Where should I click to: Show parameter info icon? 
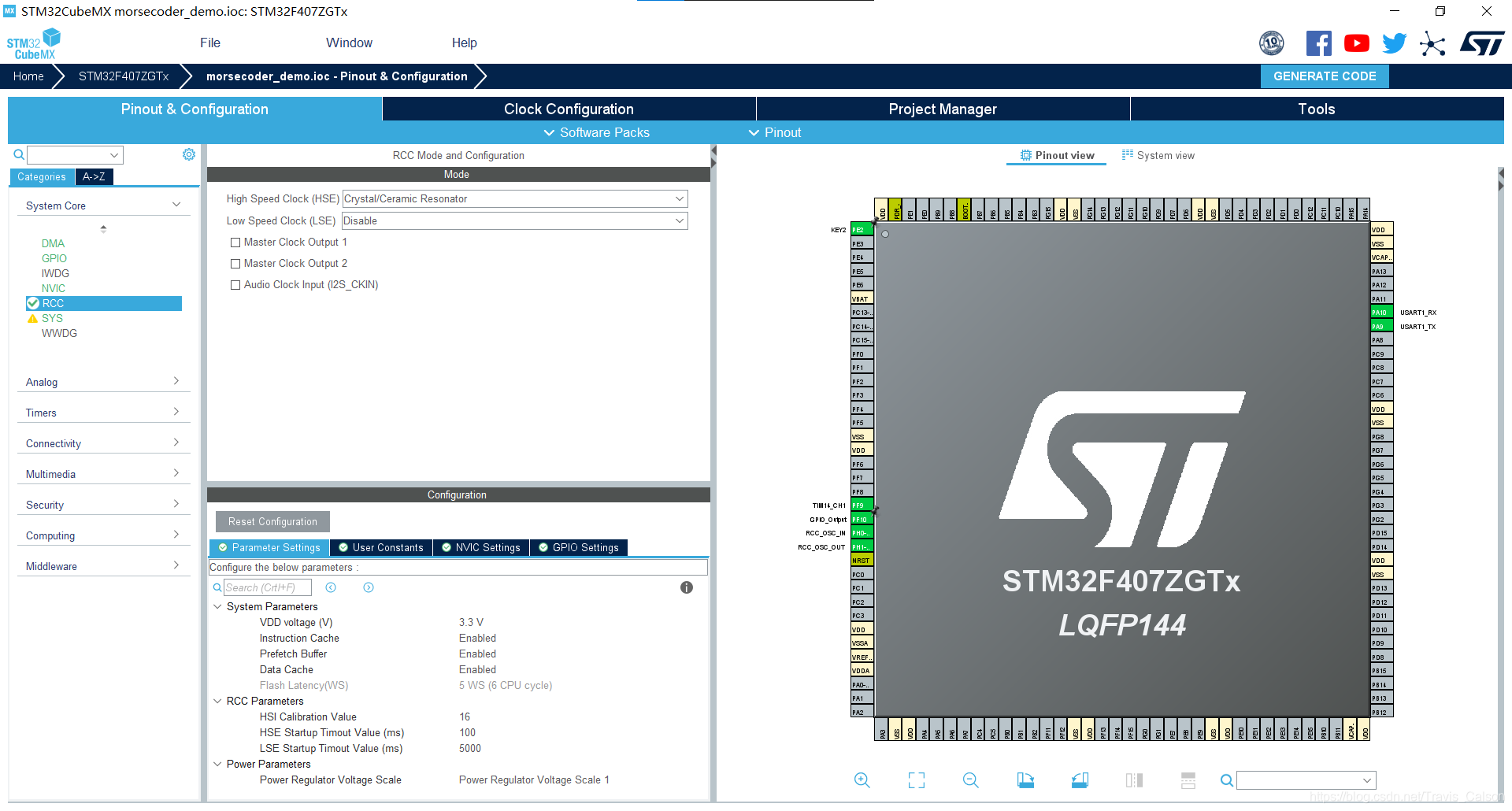[687, 587]
